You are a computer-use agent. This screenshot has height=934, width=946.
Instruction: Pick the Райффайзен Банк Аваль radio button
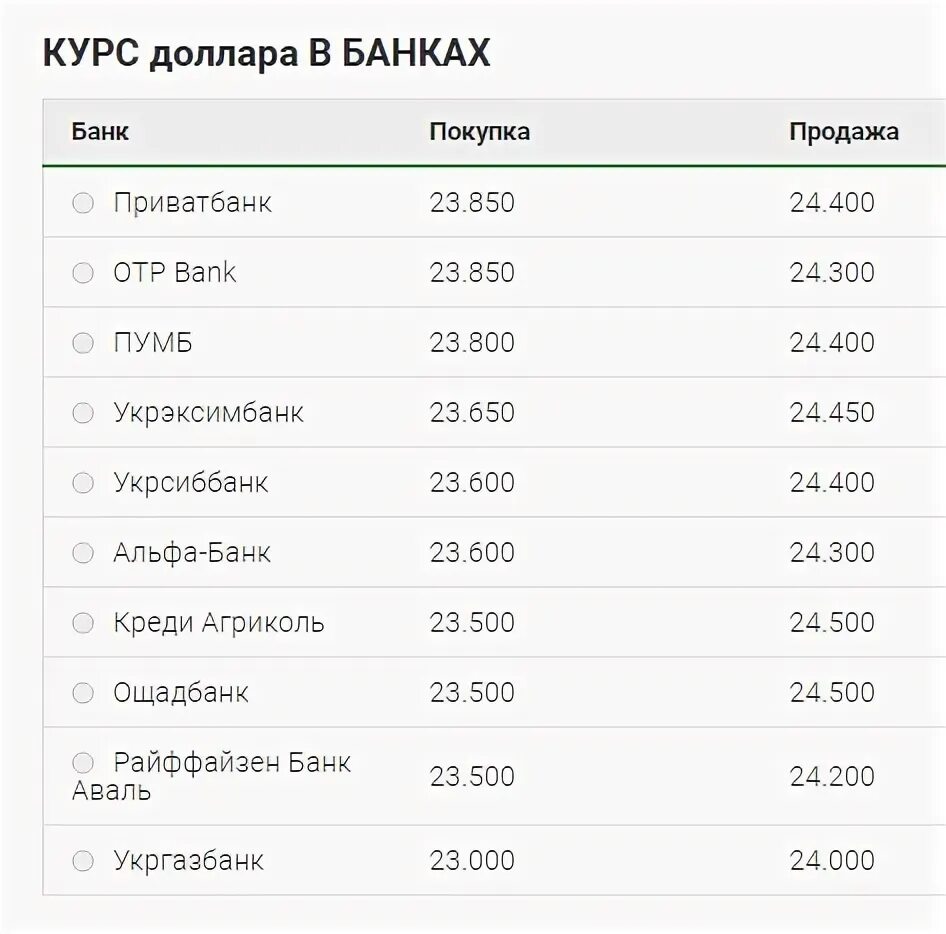[x=83, y=763]
